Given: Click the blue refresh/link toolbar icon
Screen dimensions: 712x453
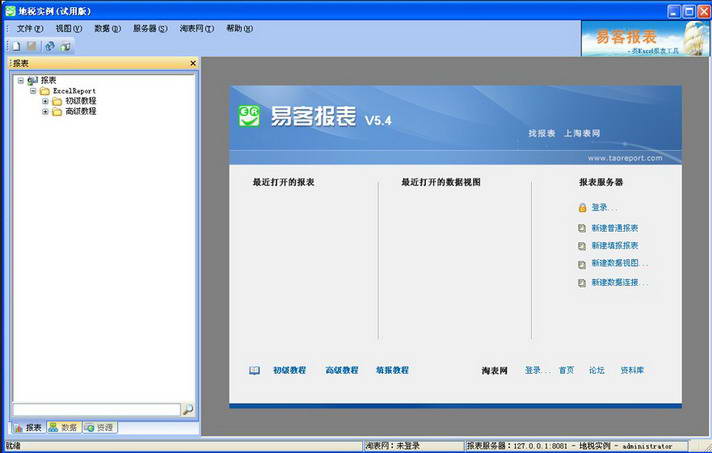Looking at the screenshot, I should tap(50, 46).
